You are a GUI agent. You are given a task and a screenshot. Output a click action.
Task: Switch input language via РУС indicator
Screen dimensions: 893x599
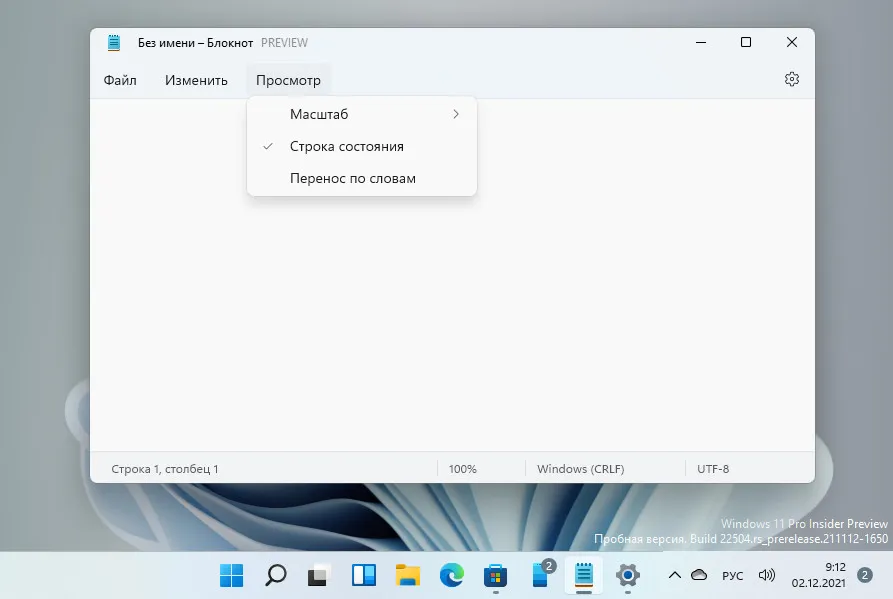[x=732, y=575]
